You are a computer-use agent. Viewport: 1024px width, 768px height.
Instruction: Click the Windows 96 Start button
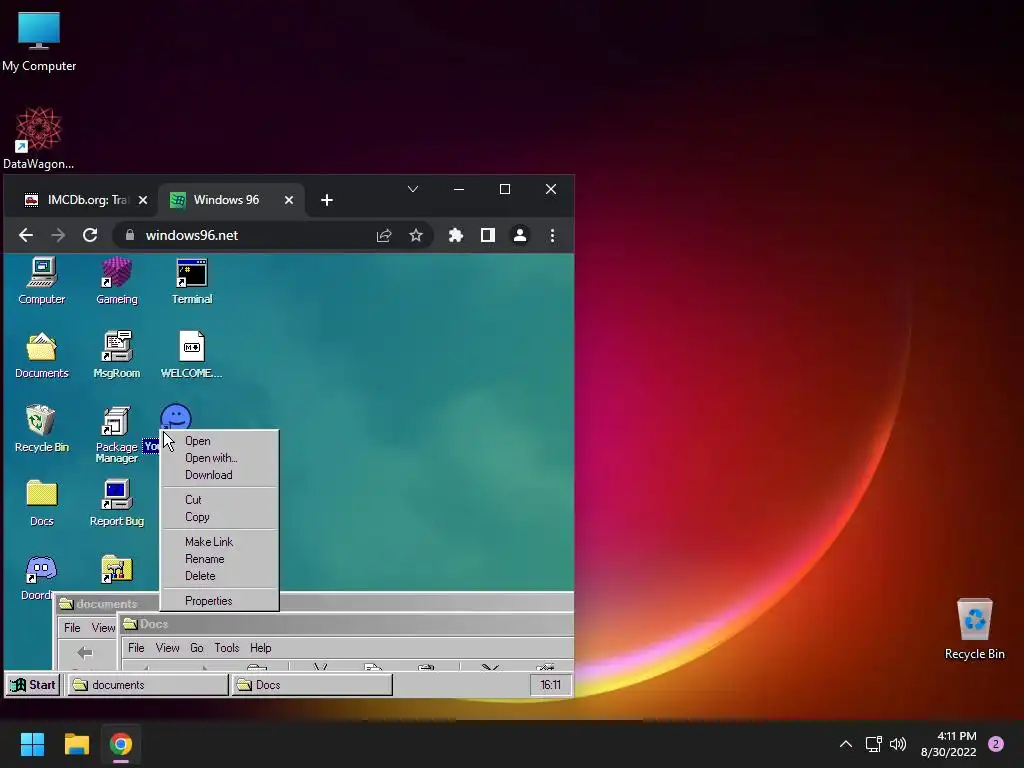coord(33,684)
